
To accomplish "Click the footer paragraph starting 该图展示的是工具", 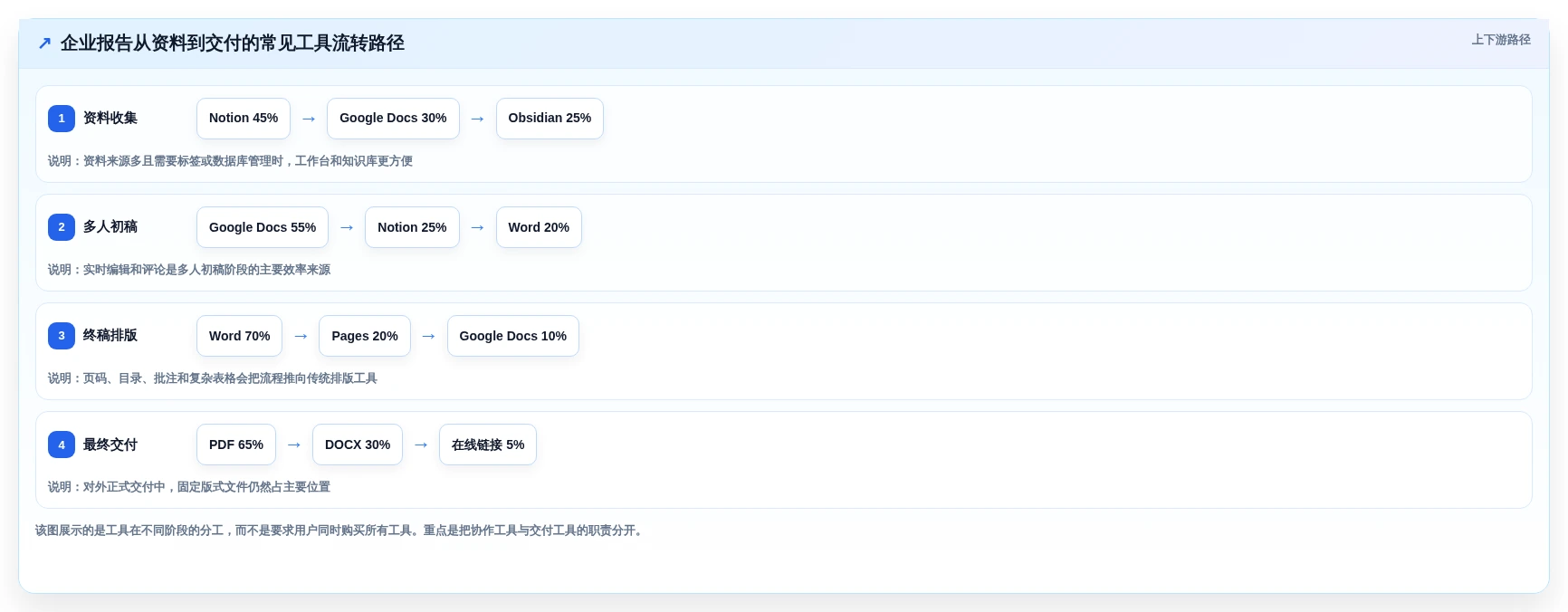I will pyautogui.click(x=341, y=531).
